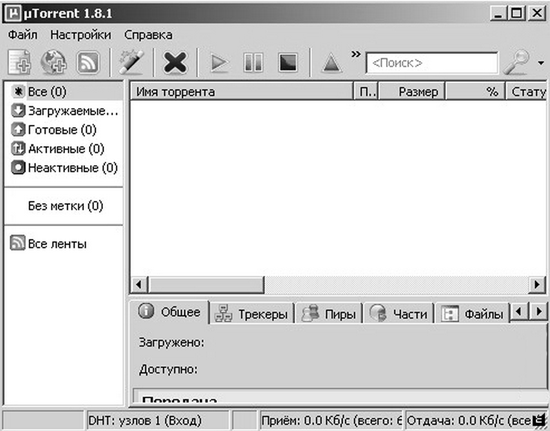Screen dimensions: 550x431
Task: Click tab strip scroll left arrow
Action: [x=519, y=311]
